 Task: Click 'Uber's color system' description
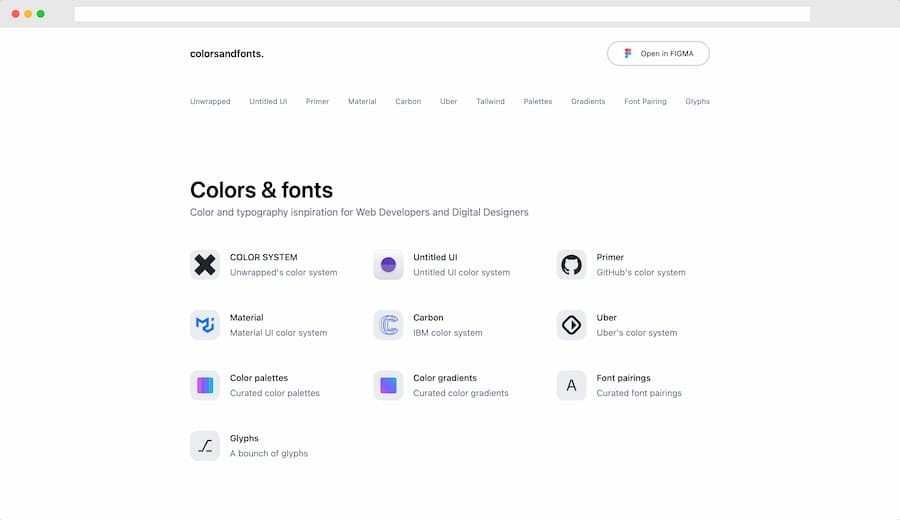click(x=637, y=333)
